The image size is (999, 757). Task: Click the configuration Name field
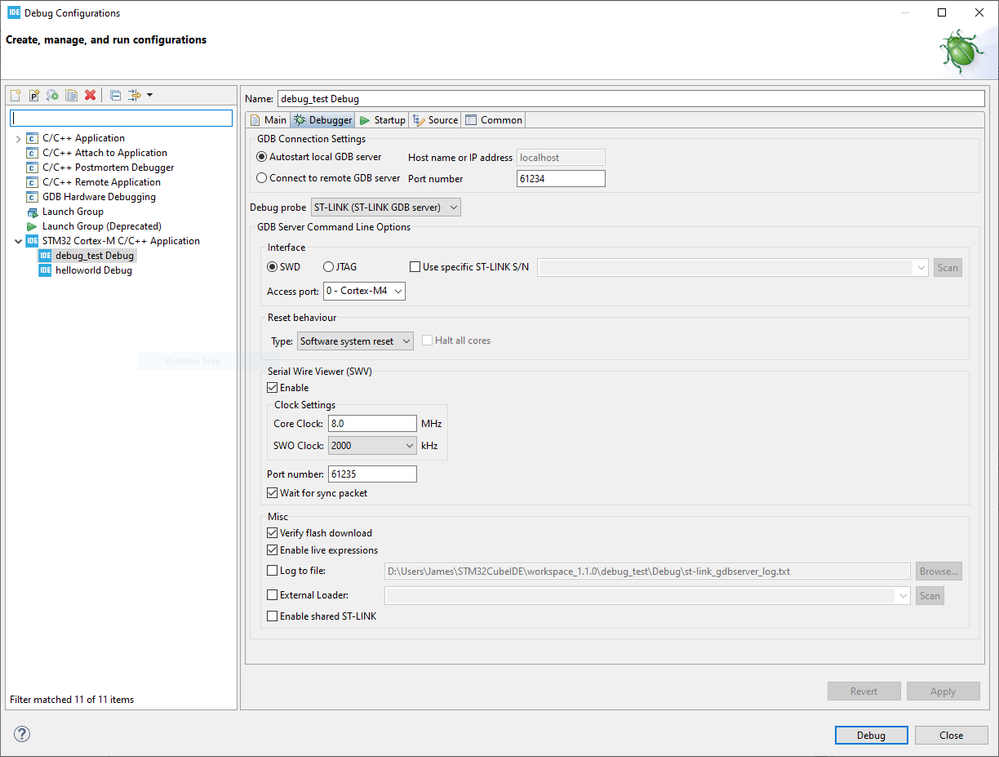(x=631, y=99)
